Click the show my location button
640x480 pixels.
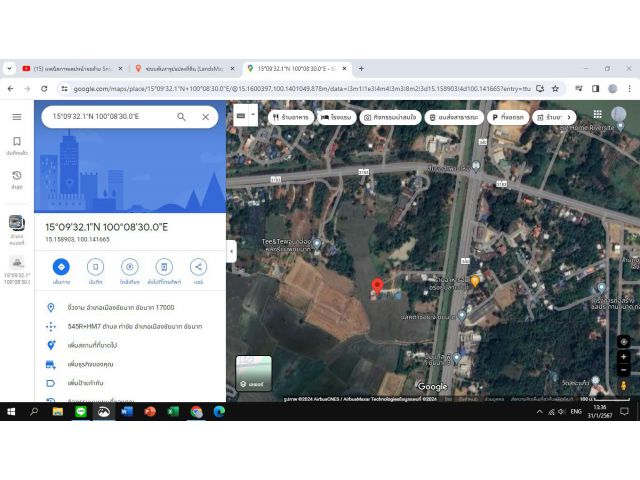[x=624, y=342]
